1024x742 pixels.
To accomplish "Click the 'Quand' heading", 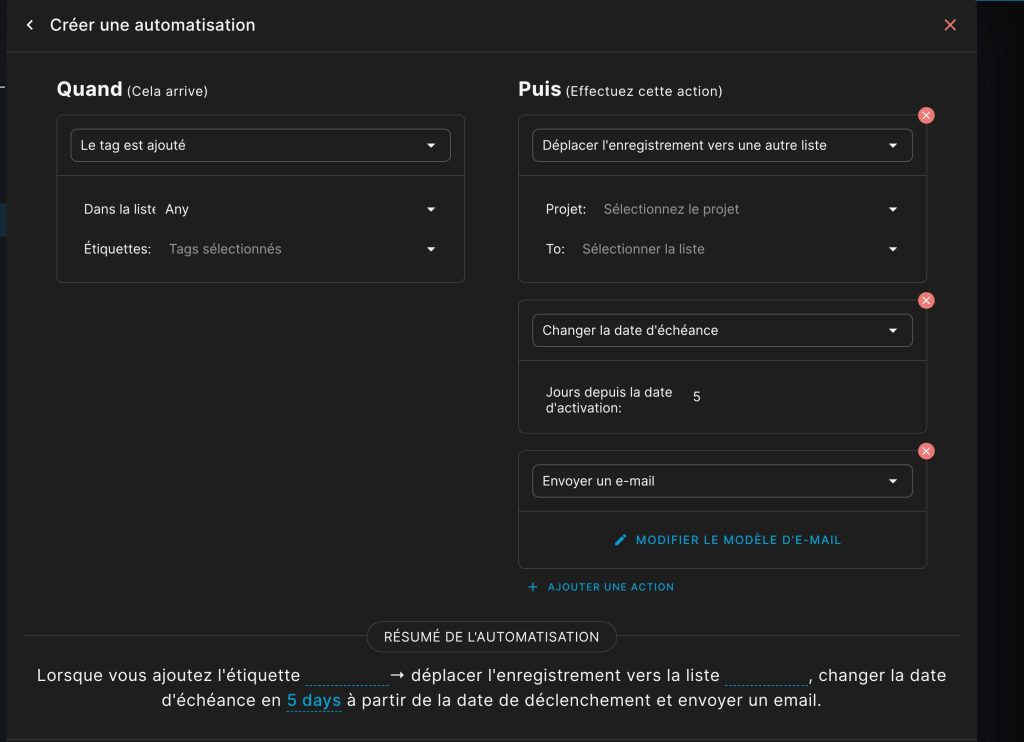I will (89, 89).
